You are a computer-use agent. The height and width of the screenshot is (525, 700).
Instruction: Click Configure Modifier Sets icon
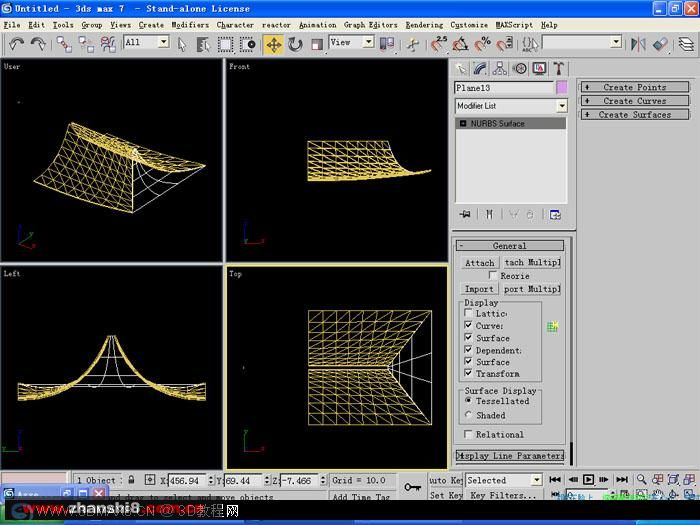[555, 215]
